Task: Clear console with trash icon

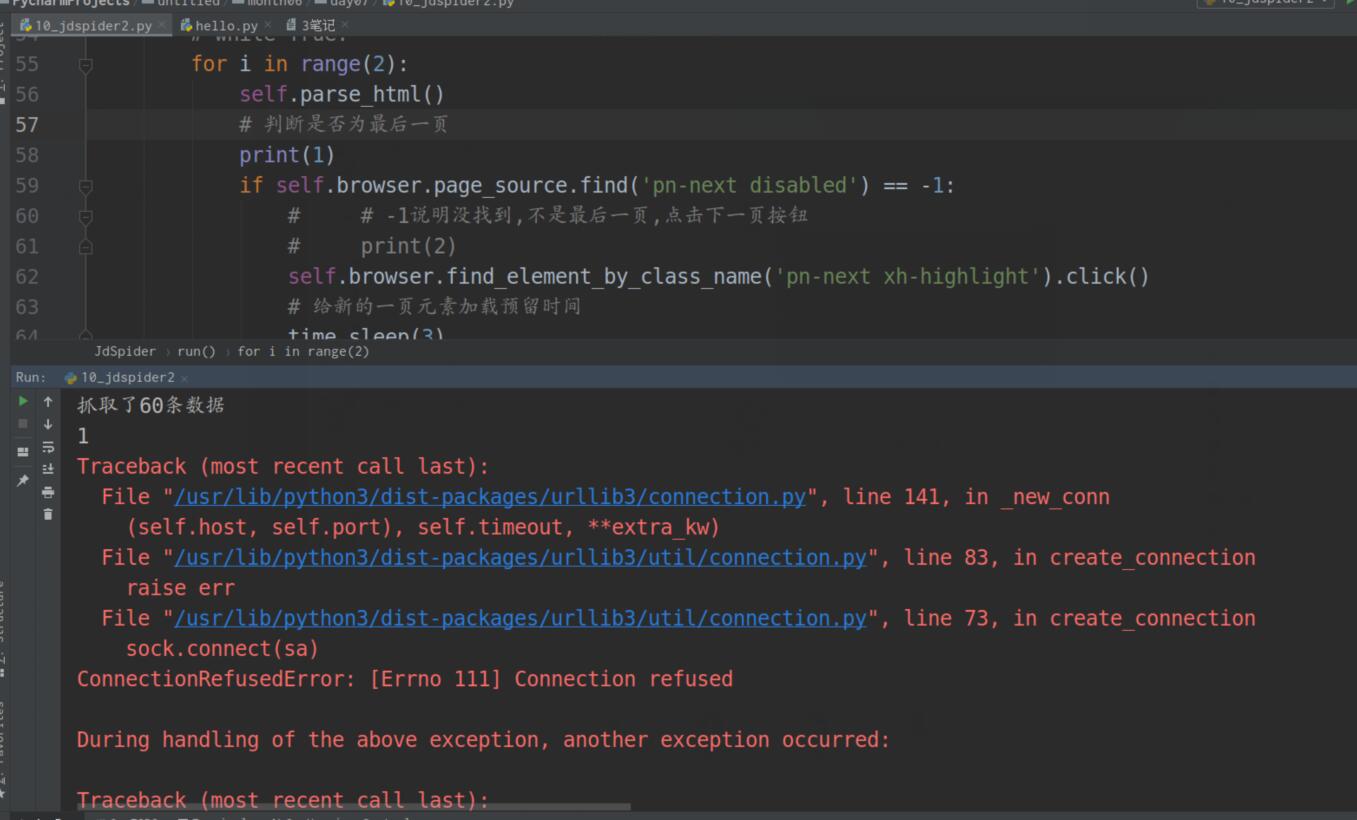Action: pos(47,514)
